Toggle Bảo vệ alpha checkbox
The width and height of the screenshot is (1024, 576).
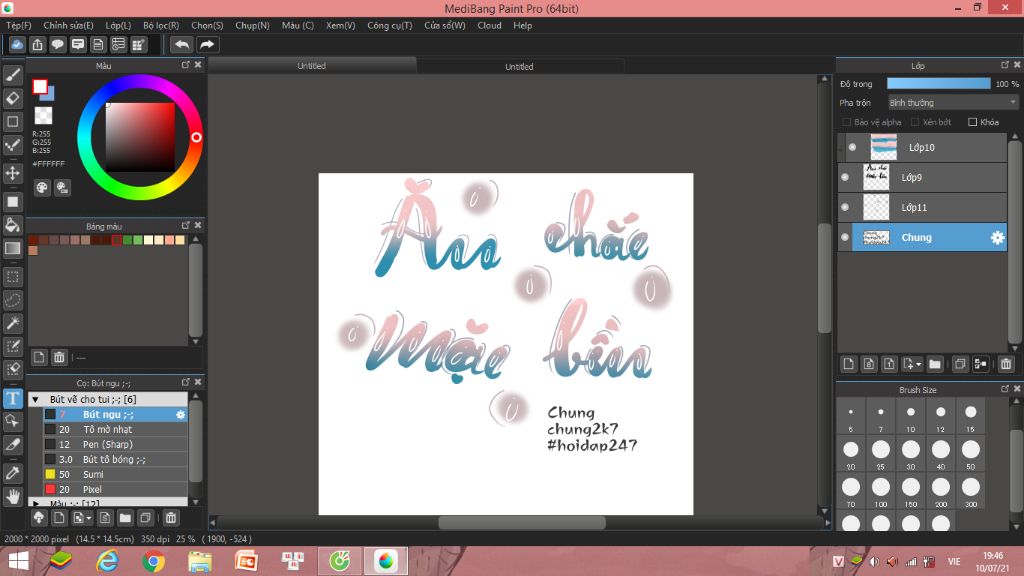click(x=847, y=122)
